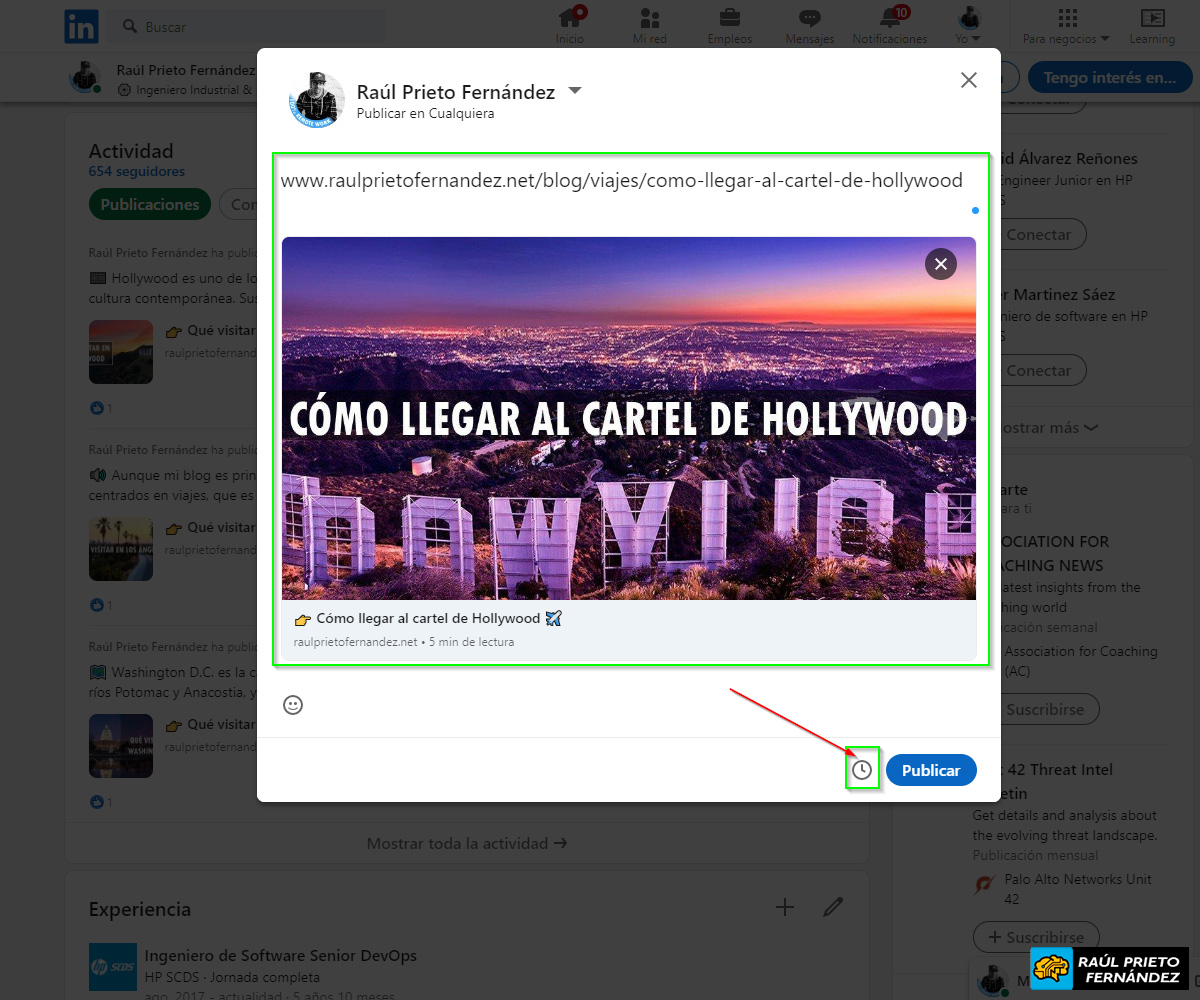Screen dimensions: 1200x1000
Task: Expand the author visibility dropdown arrow
Action: pyautogui.click(x=575, y=91)
